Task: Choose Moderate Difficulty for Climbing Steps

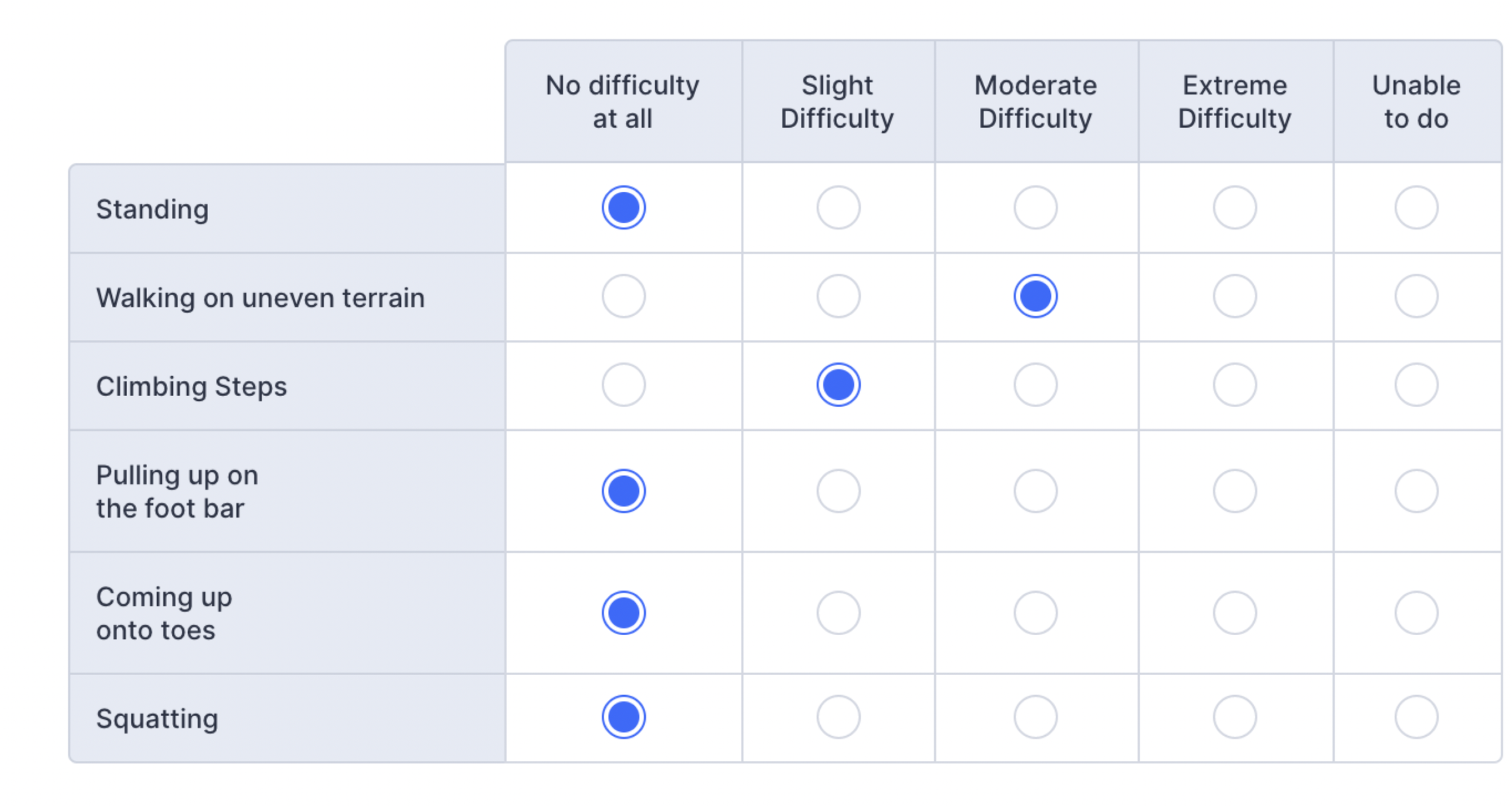Action: click(1035, 385)
